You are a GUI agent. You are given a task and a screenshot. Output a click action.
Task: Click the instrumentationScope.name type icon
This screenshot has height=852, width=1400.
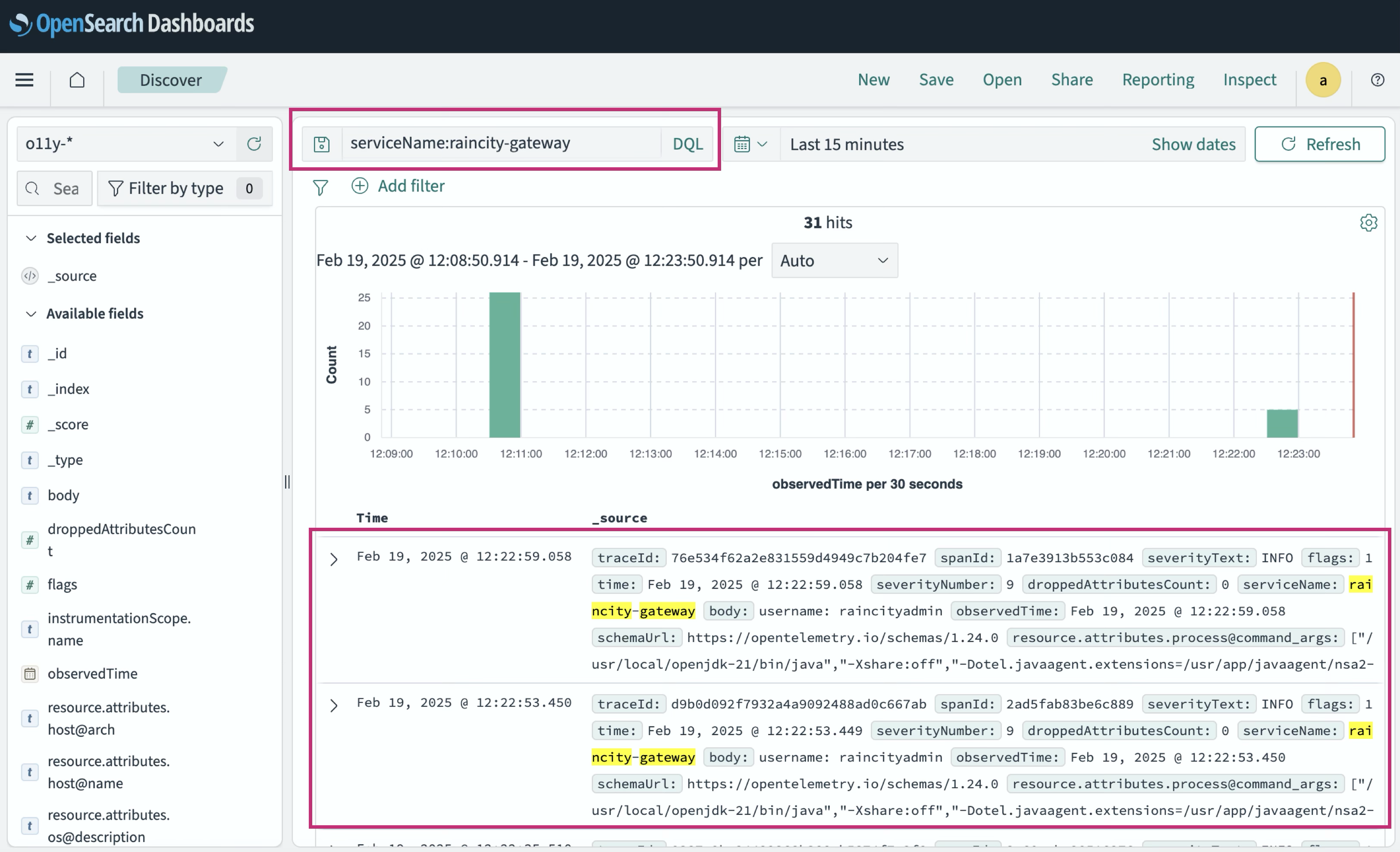tap(30, 630)
